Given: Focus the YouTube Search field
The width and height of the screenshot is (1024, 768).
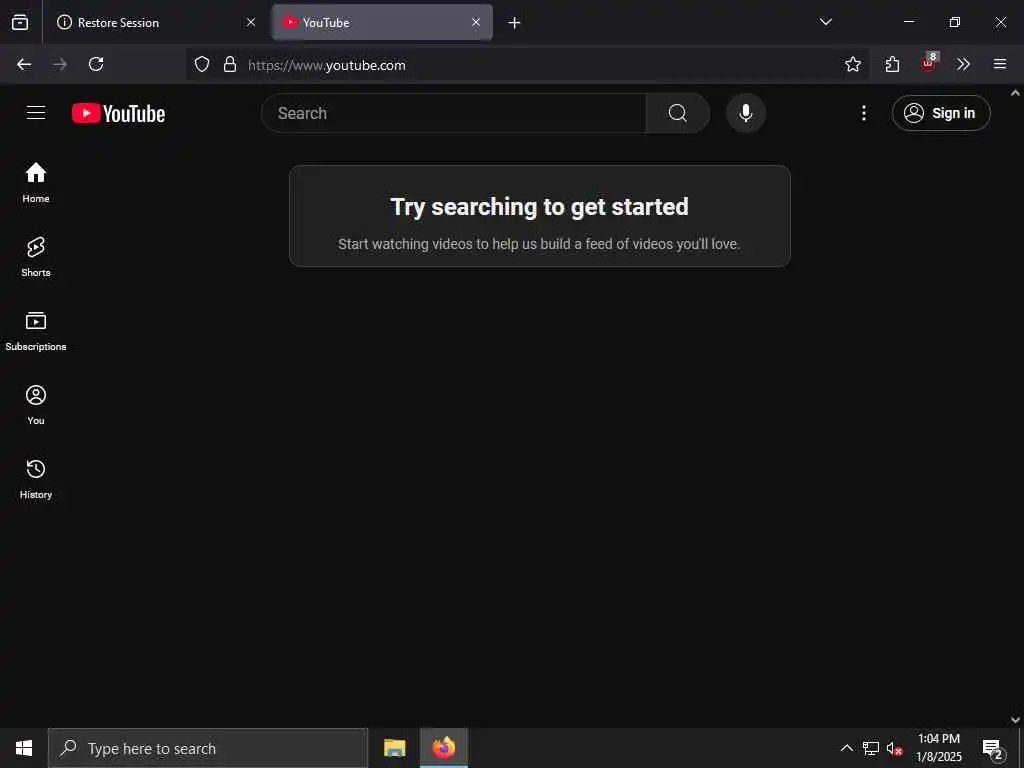Looking at the screenshot, I should (x=453, y=113).
